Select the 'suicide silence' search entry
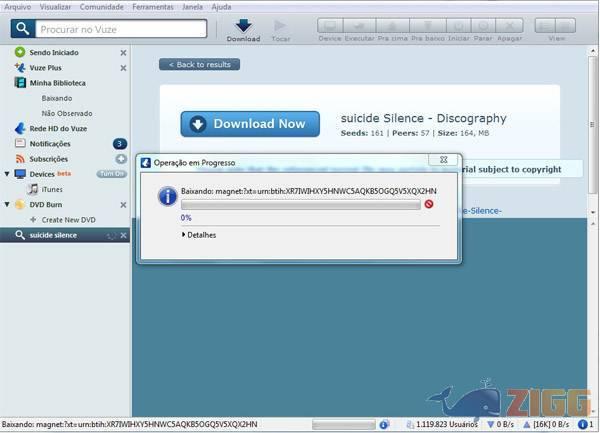 coord(53,235)
